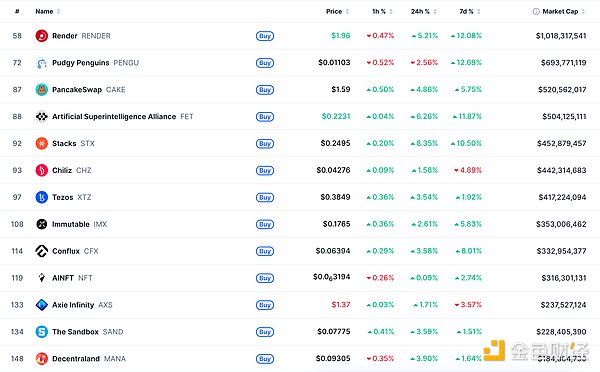Sort the table by Price column
600x372 pixels.
(x=337, y=11)
